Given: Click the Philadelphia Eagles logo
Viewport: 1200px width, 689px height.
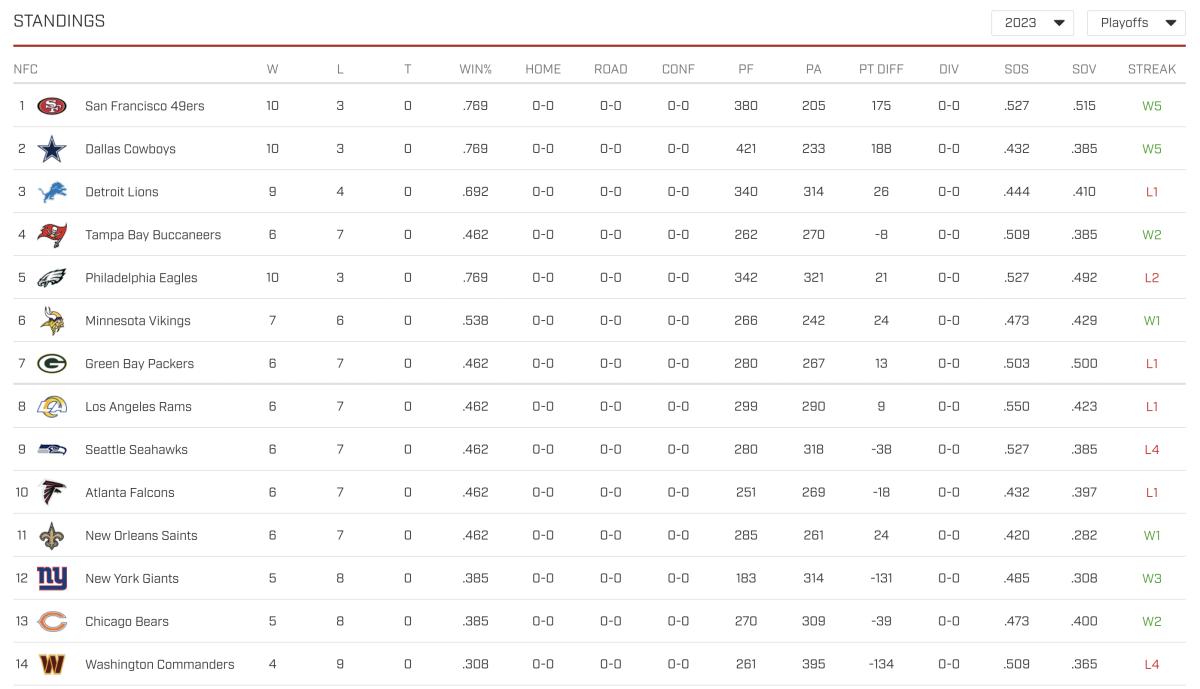Looking at the screenshot, I should (x=52, y=278).
